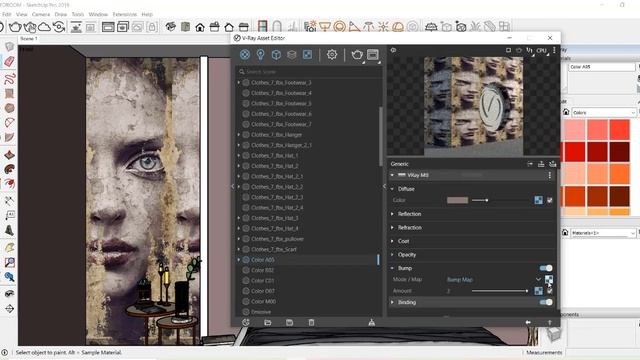Open preview swatch options three-dot menu
The image size is (640, 360).
click(x=554, y=50)
